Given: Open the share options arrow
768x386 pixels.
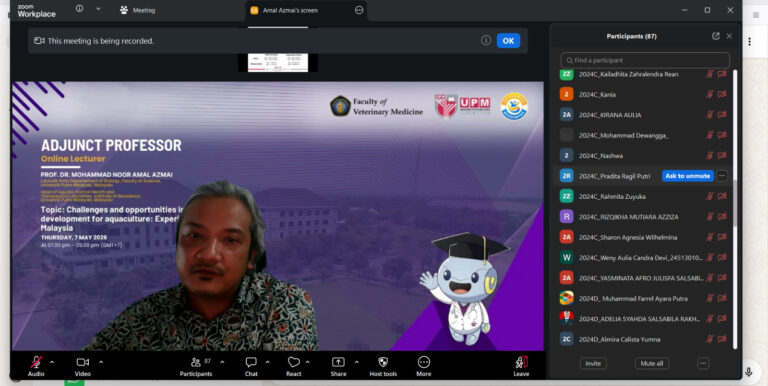Looking at the screenshot, I should (357, 362).
